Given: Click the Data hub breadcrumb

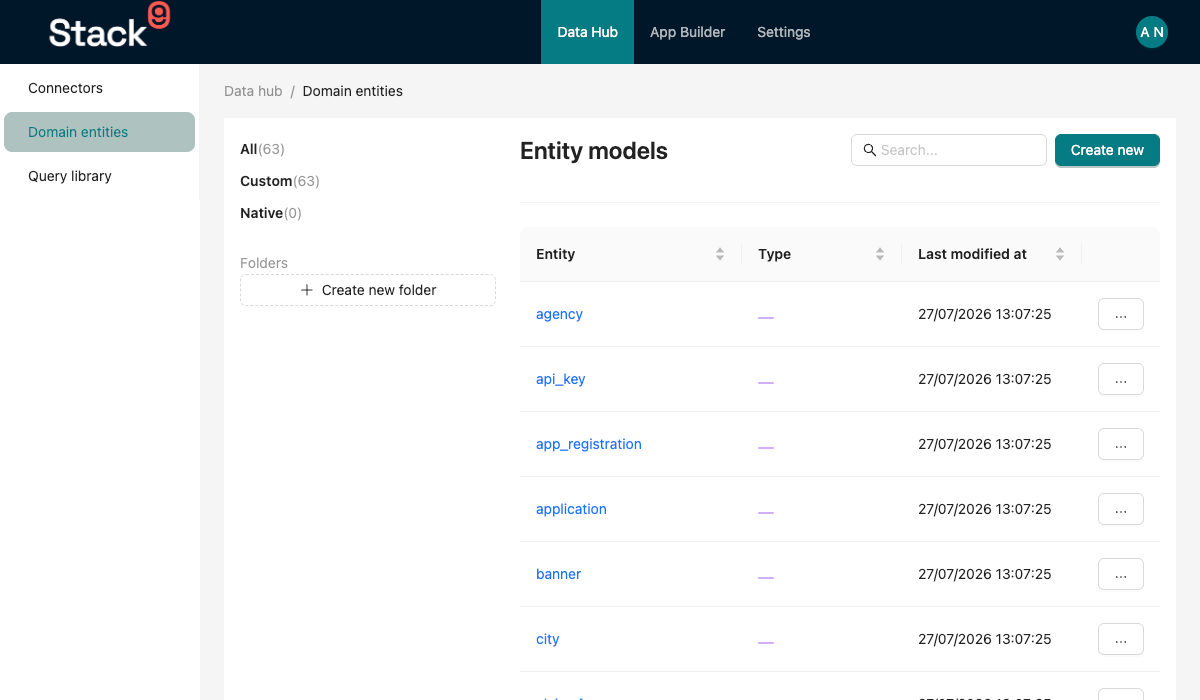Looking at the screenshot, I should (x=253, y=91).
